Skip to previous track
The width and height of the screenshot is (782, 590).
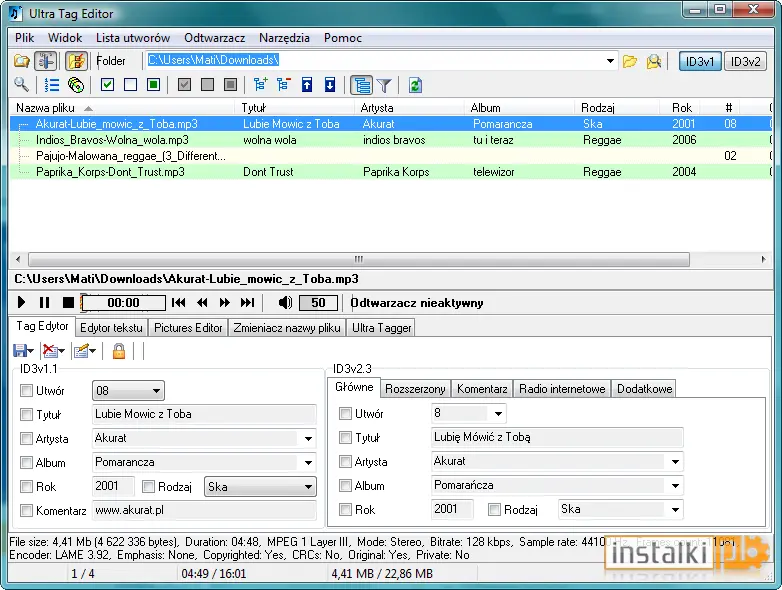coord(179,303)
